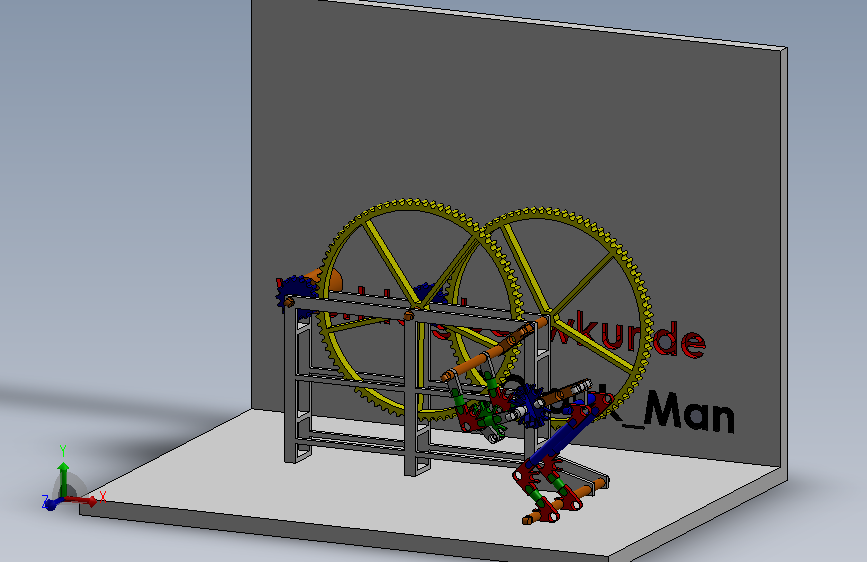Select the long blue leg link bar
Screen dimensions: 867x562
point(564,434)
